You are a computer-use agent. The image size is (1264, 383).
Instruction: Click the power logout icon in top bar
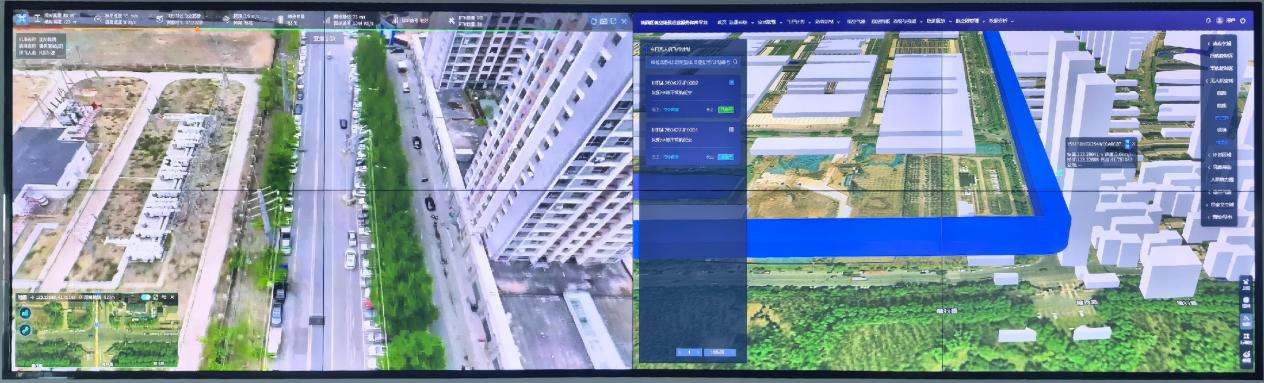coord(1242,21)
